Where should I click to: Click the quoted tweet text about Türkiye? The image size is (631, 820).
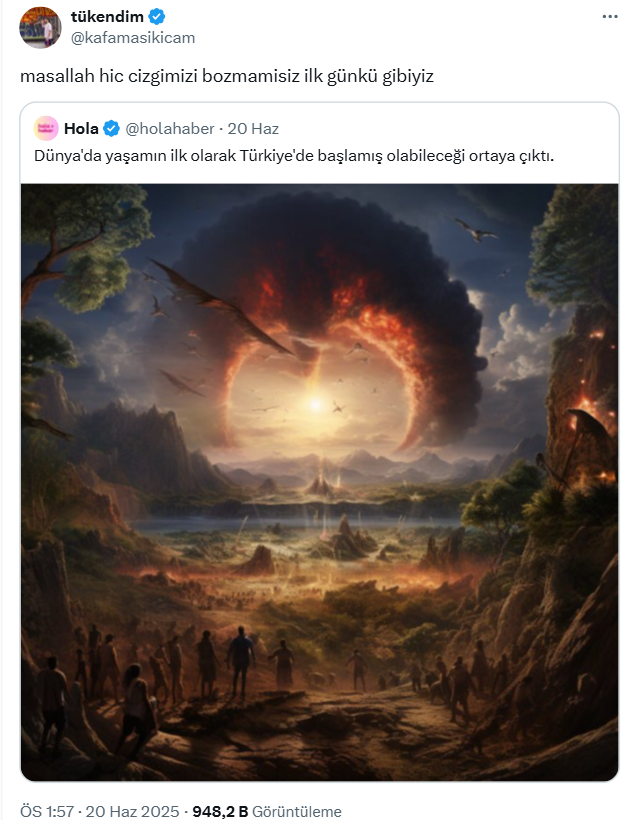pyautogui.click(x=294, y=156)
